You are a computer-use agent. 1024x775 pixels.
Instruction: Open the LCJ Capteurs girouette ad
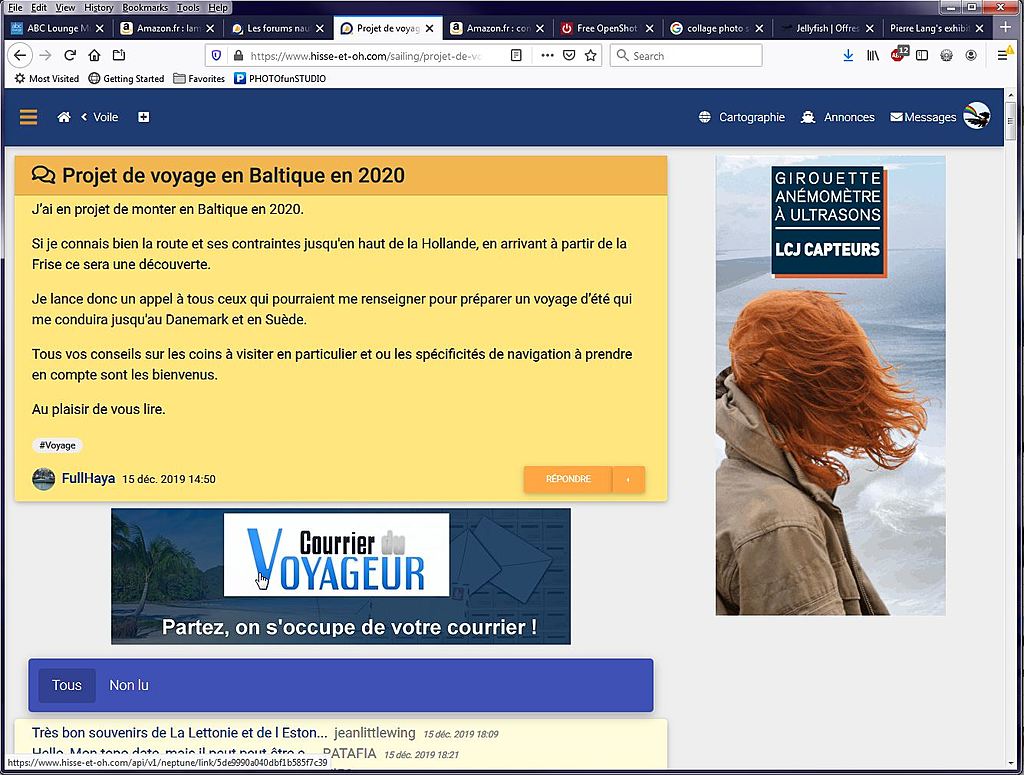pyautogui.click(x=831, y=385)
